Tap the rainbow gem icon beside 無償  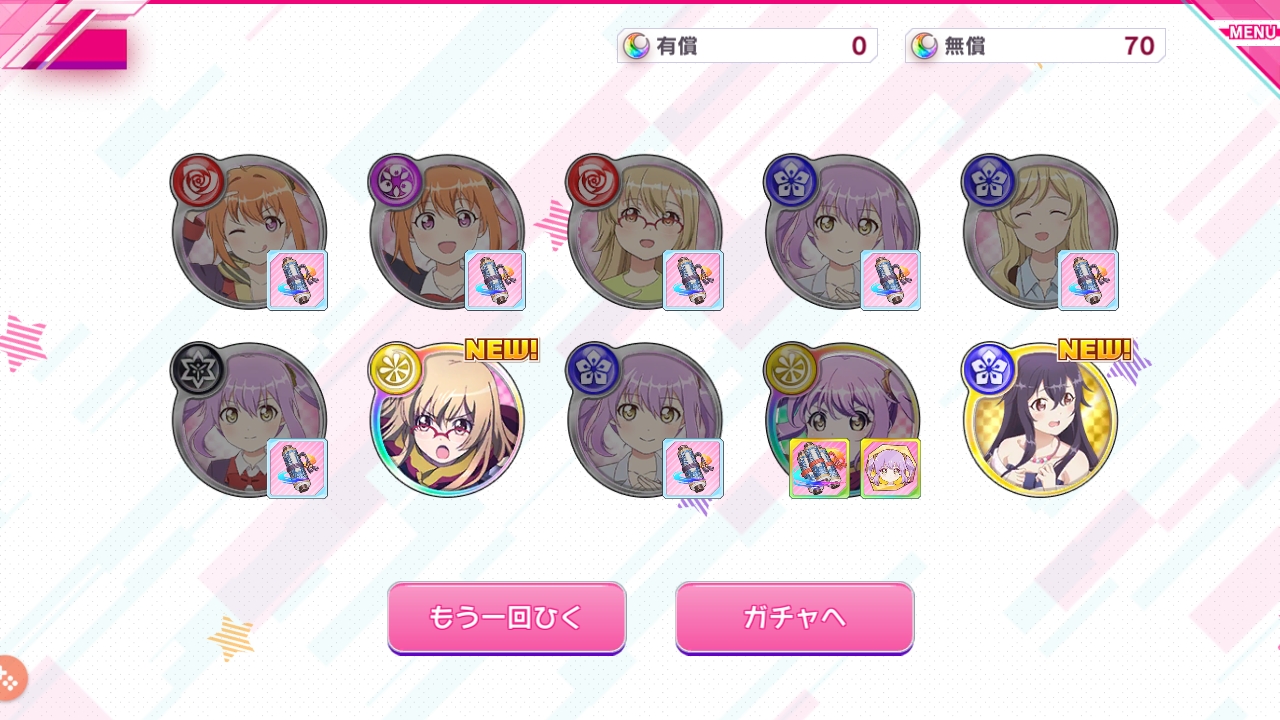pos(924,46)
